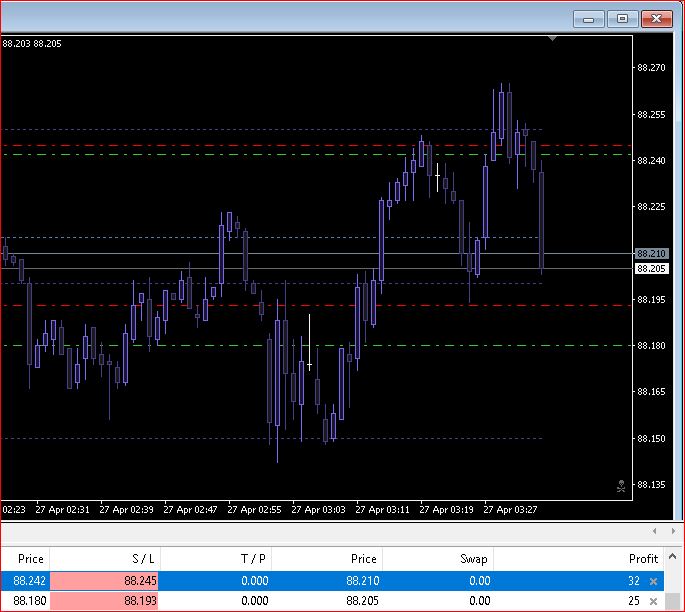Click the 88.205 bid price label on axis
The width and height of the screenshot is (685, 612).
point(651,268)
